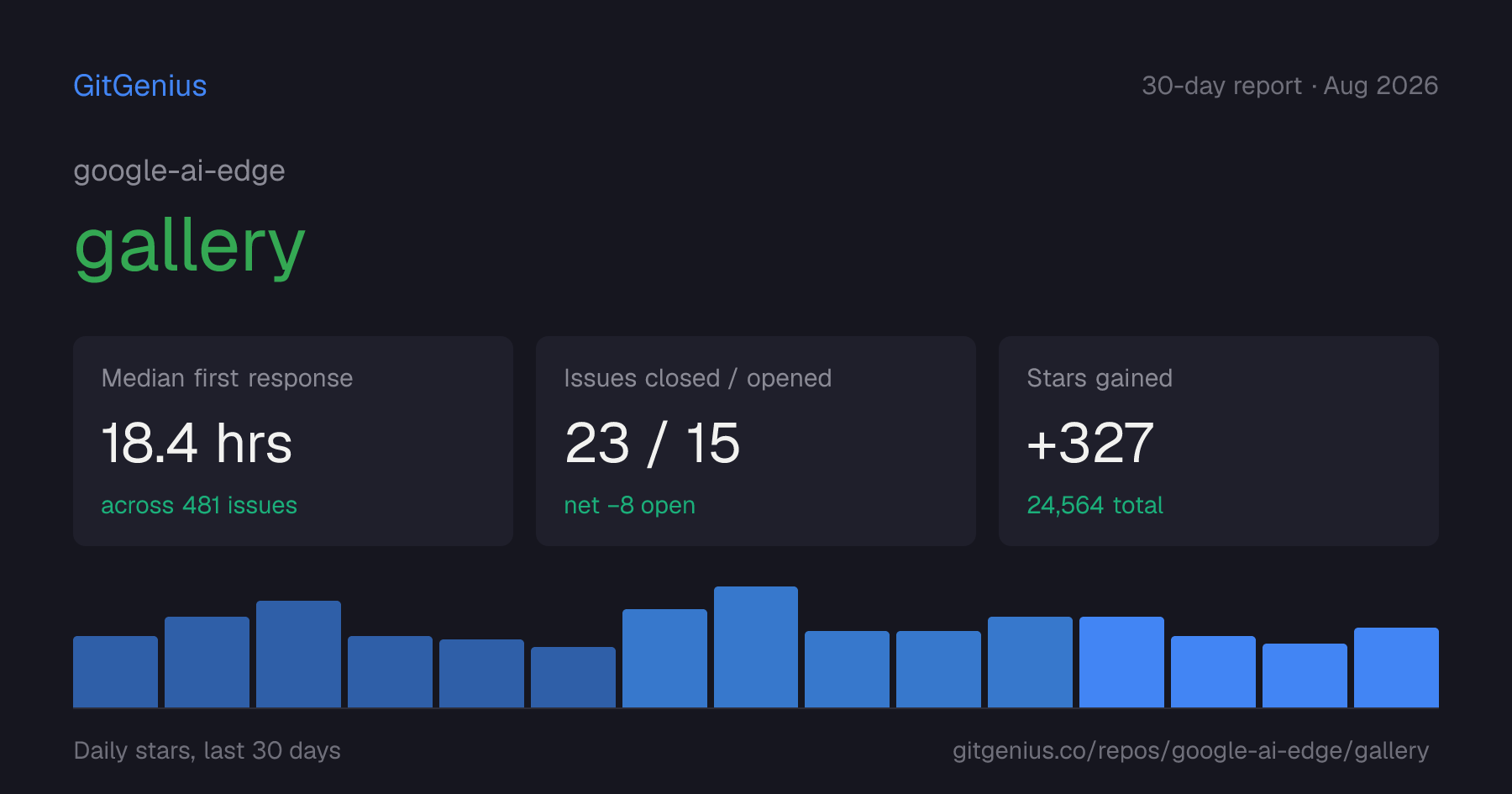This screenshot has height=794, width=1512.
Task: Click the "Median first response" label
Action: [227, 378]
